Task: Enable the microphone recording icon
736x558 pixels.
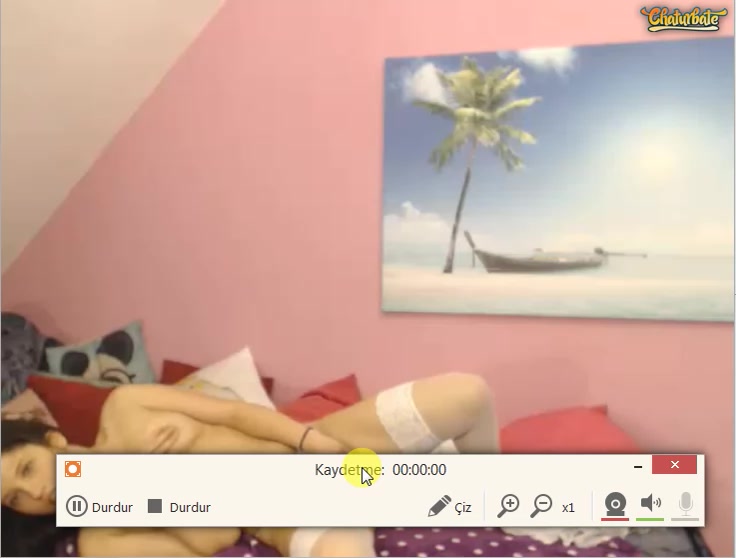Action: (x=685, y=503)
